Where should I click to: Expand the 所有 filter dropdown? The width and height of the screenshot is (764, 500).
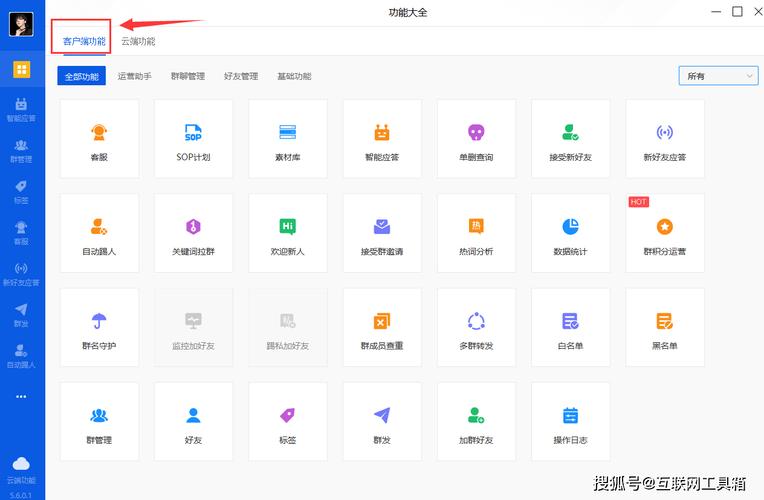[x=718, y=76]
